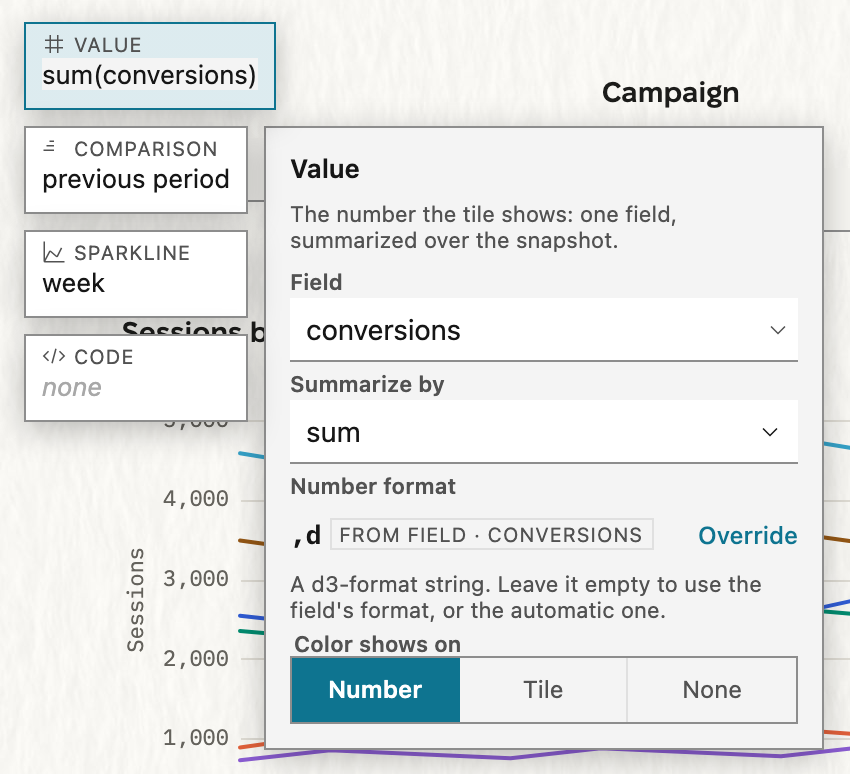Click the chevron in the conversions field
The height and width of the screenshot is (774, 850).
point(778,330)
